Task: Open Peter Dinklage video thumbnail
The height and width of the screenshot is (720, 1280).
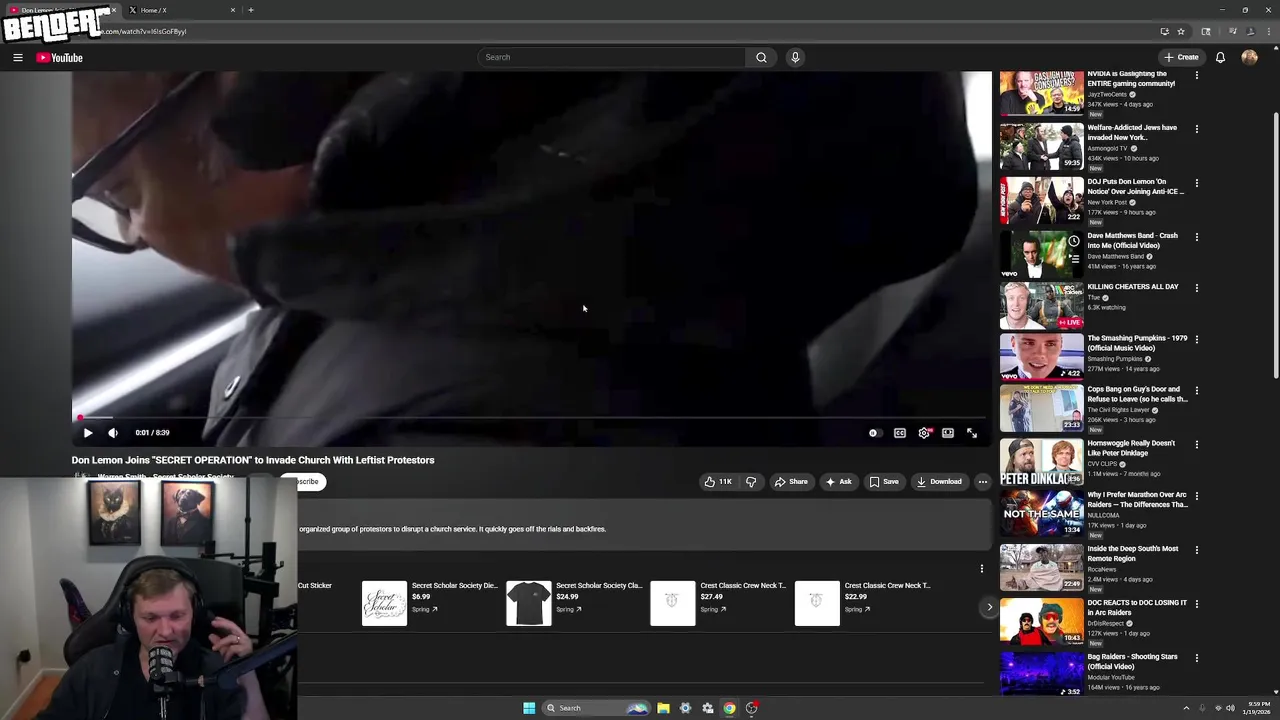Action: tap(1041, 462)
